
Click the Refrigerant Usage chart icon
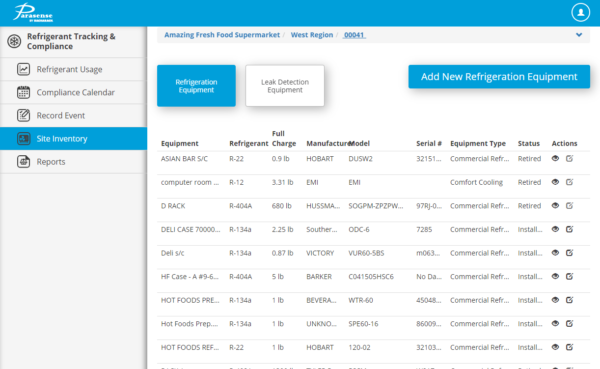click(23, 69)
